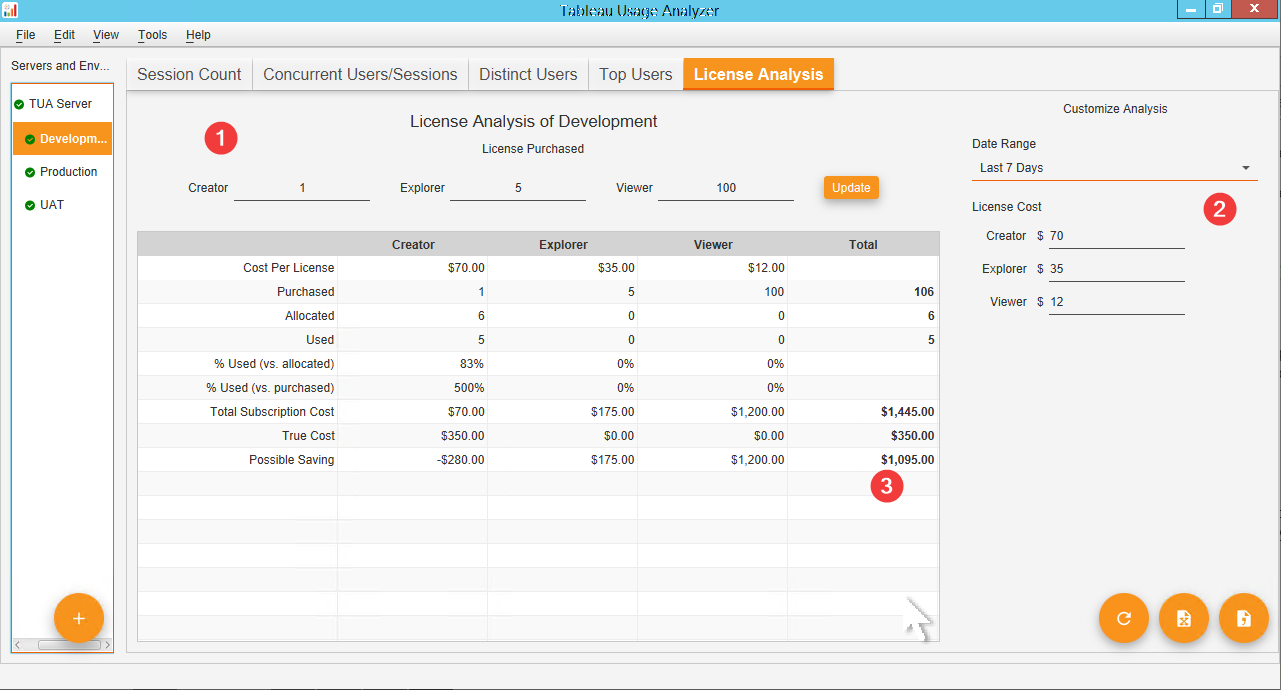The height and width of the screenshot is (690, 1281).
Task: Open the Tools menu
Action: (x=152, y=35)
